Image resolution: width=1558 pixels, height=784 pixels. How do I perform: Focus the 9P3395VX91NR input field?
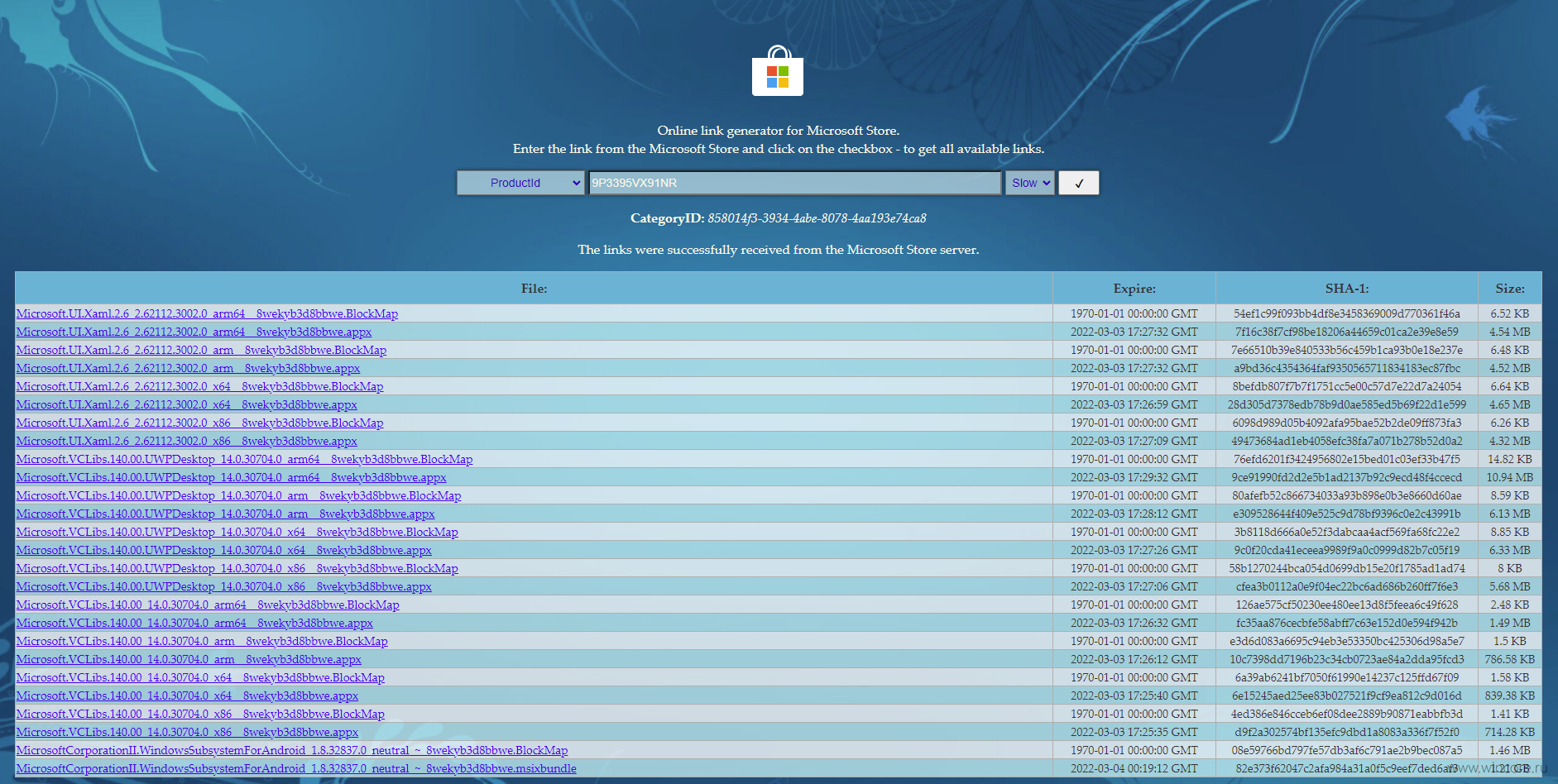point(795,183)
